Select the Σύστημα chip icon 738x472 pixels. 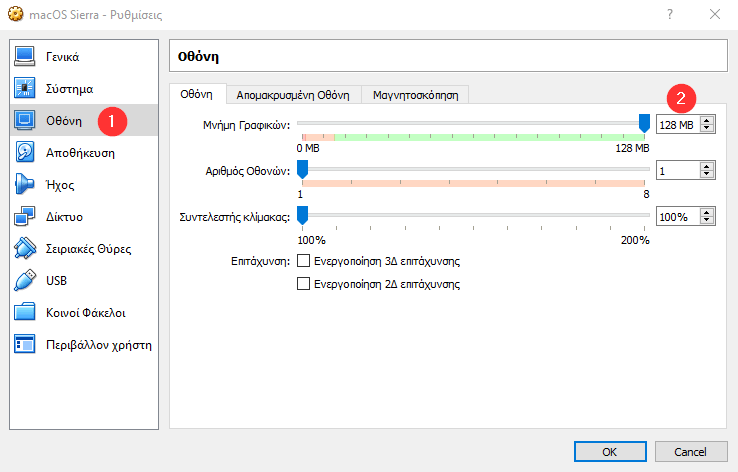click(x=24, y=88)
